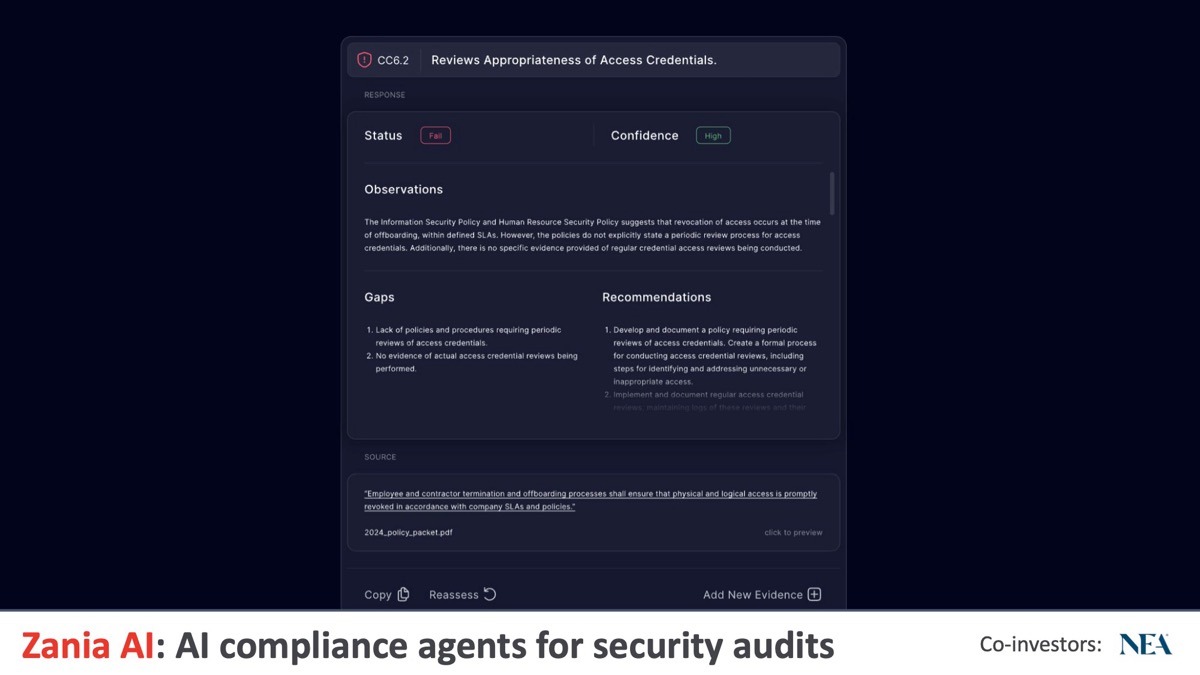Click the Gaps section heading
The width and height of the screenshot is (1200, 675).
(379, 297)
